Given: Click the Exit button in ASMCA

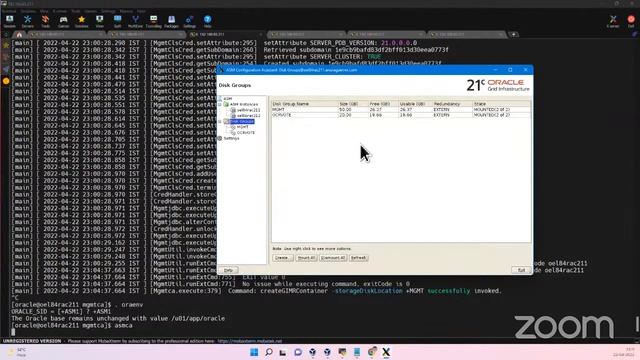Looking at the screenshot, I should click(x=521, y=270).
